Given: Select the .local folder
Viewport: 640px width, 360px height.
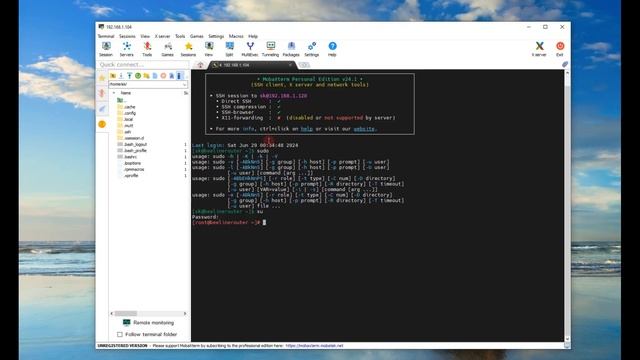Looking at the screenshot, I should (125, 119).
